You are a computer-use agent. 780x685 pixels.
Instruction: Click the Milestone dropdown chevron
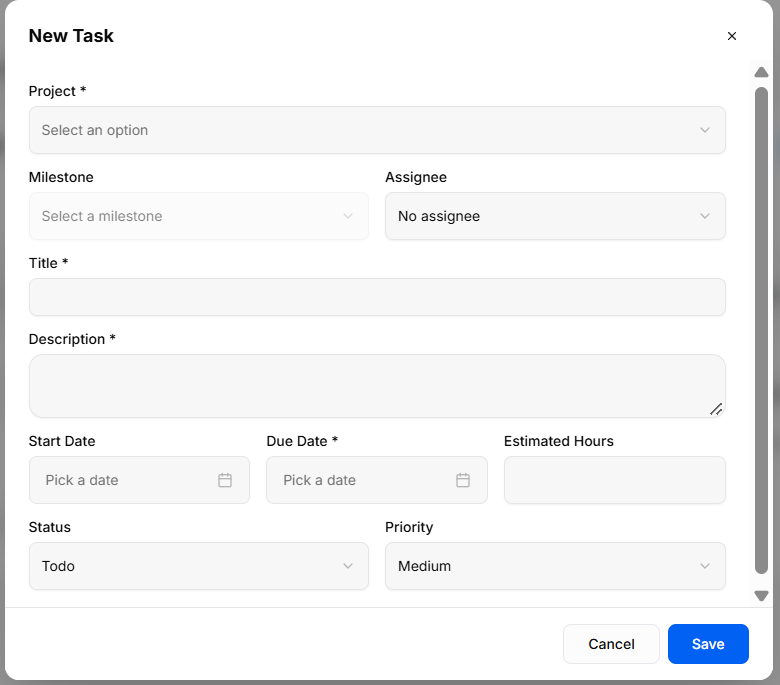(x=348, y=216)
